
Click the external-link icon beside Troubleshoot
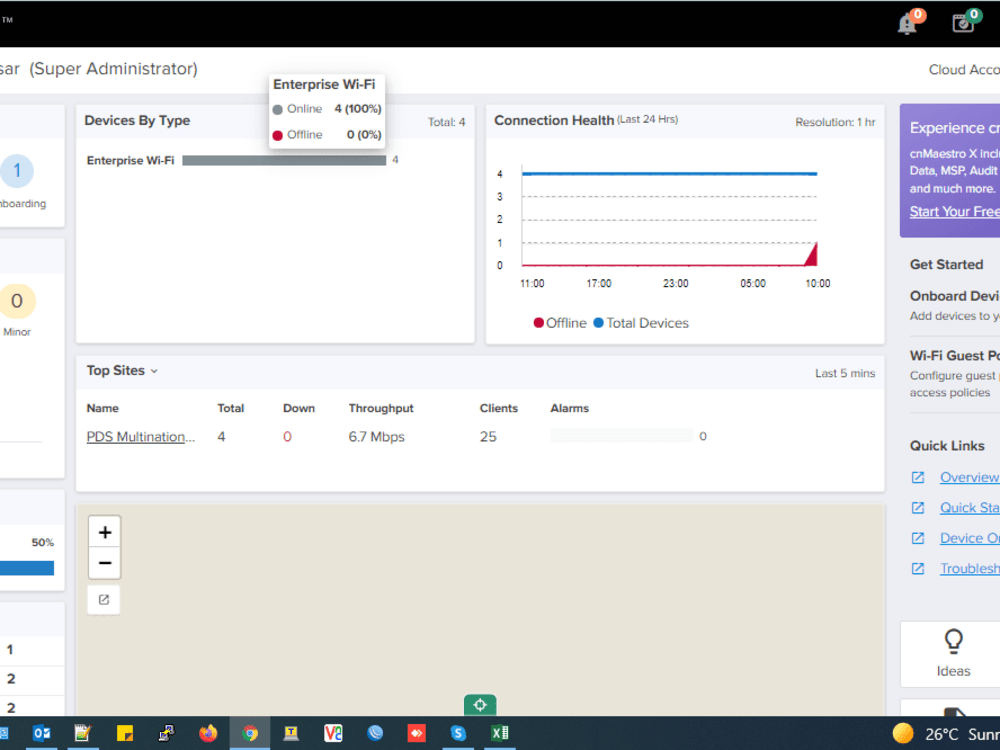(x=917, y=568)
